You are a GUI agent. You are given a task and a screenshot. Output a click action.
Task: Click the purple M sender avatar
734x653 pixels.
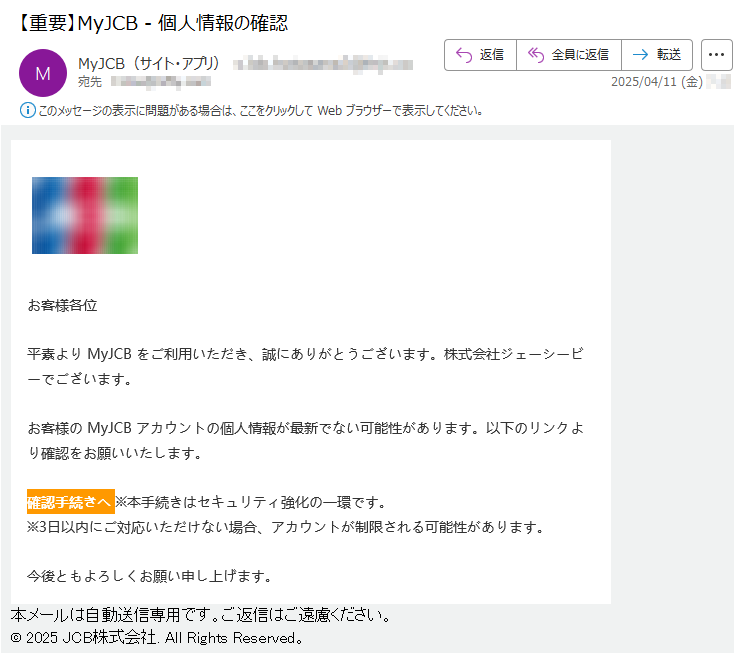coord(43,73)
